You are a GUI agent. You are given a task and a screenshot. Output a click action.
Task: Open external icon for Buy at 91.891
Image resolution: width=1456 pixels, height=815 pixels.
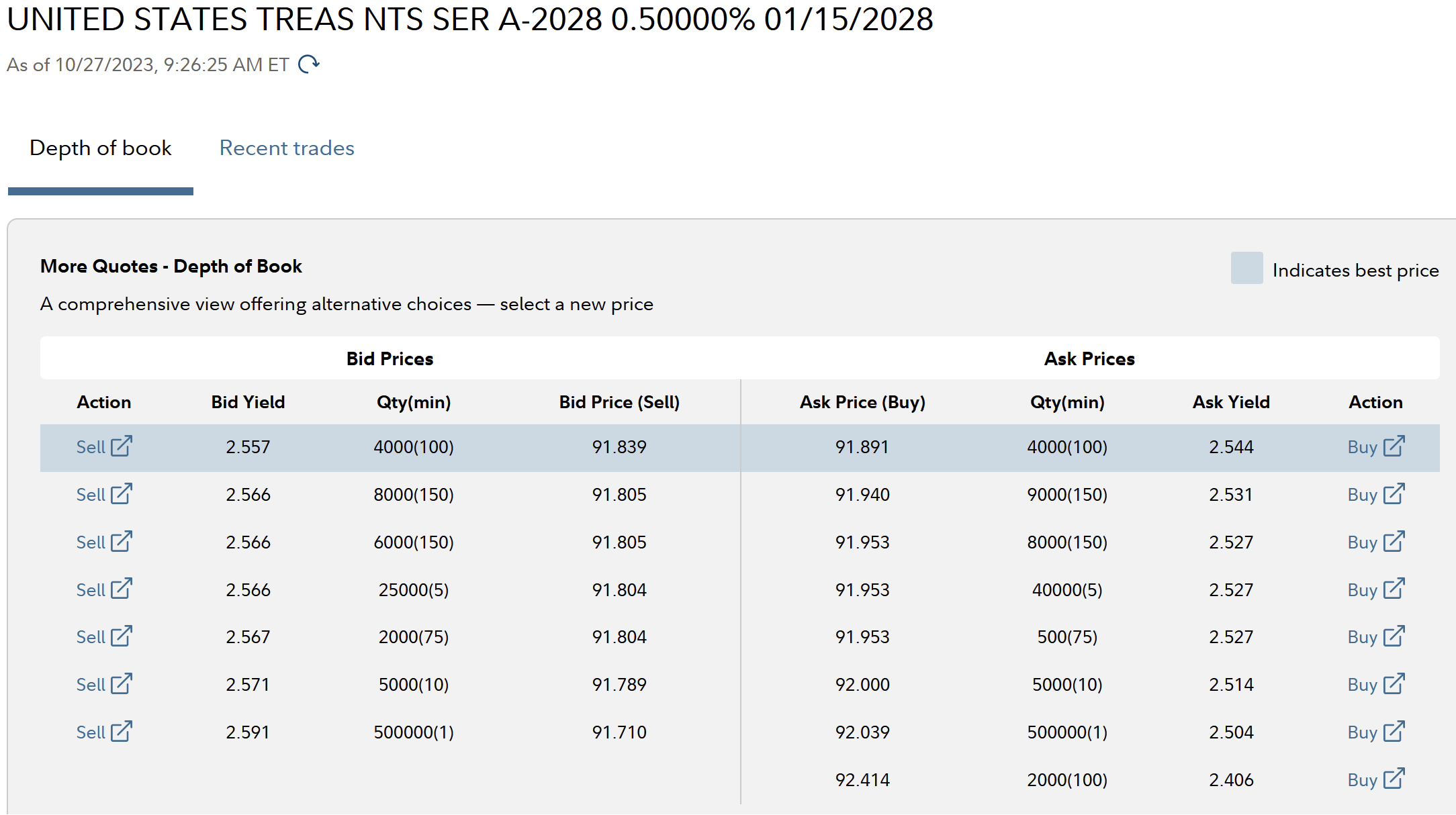[1394, 446]
